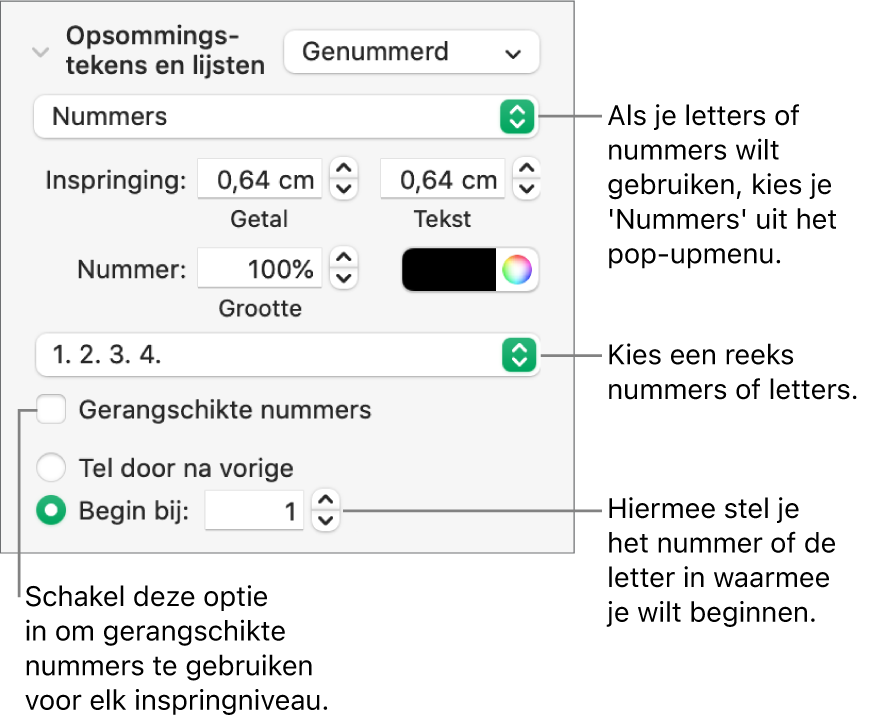Increase the Begin bij start number

(326, 502)
